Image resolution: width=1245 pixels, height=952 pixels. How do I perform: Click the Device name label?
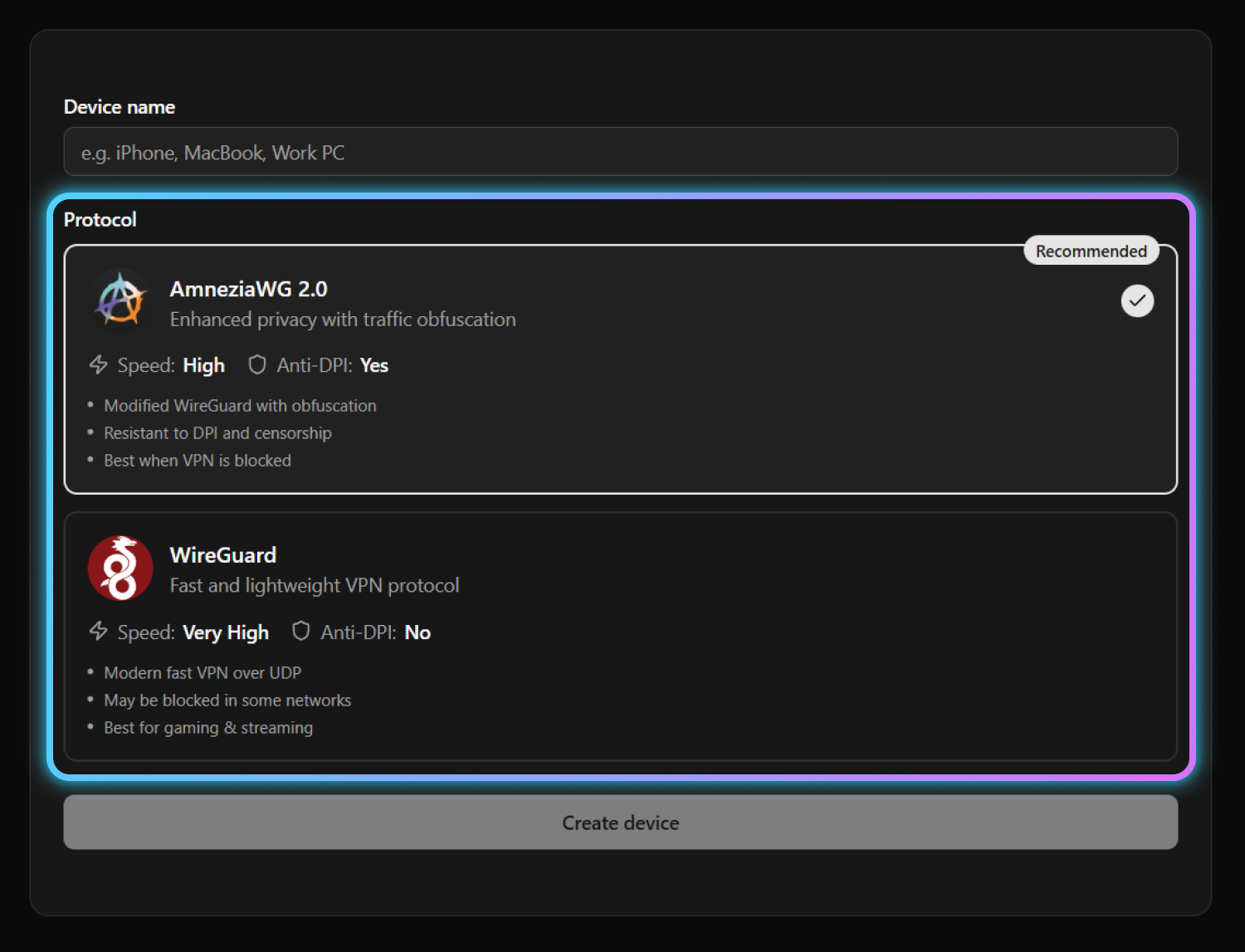(x=120, y=107)
